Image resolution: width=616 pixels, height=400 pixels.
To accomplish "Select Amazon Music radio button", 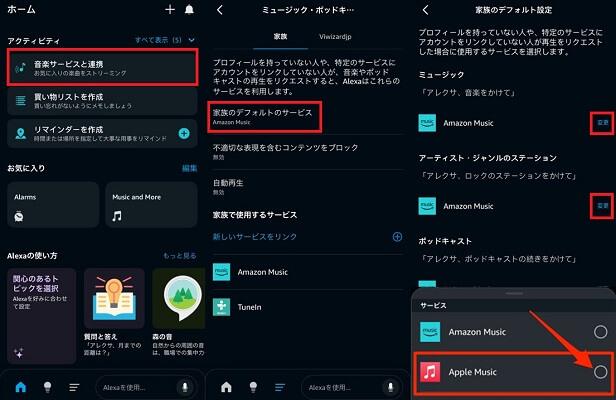I will [600, 332].
